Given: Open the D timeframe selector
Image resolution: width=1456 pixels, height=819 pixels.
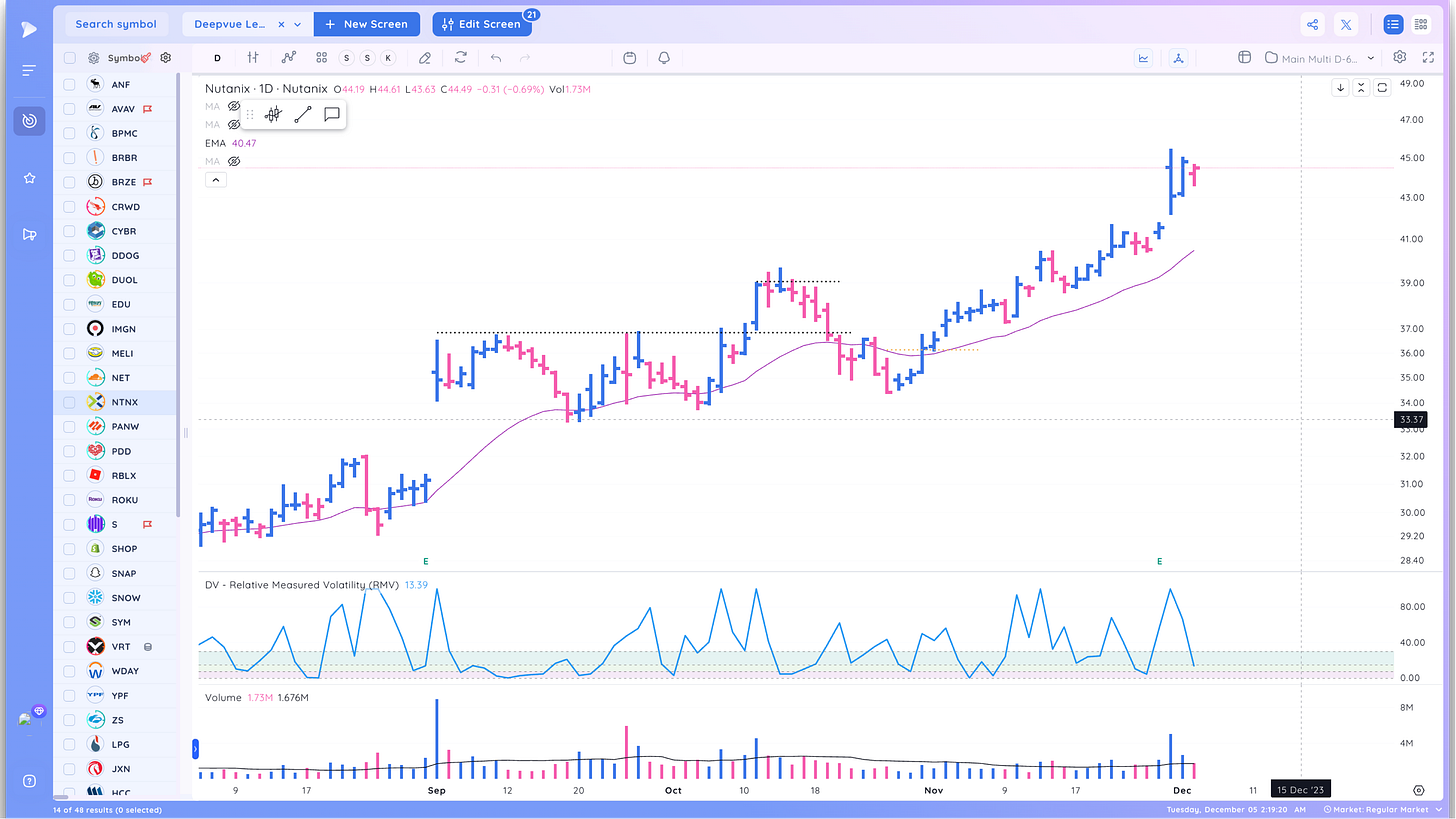Looking at the screenshot, I should (x=217, y=58).
